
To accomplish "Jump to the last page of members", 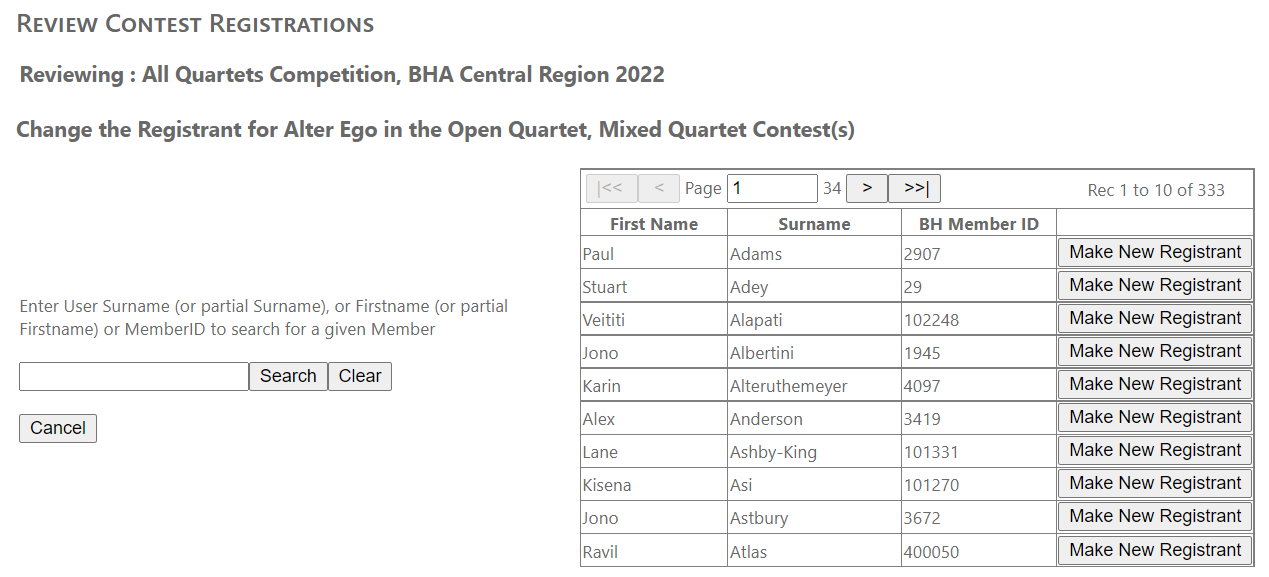I will point(914,189).
